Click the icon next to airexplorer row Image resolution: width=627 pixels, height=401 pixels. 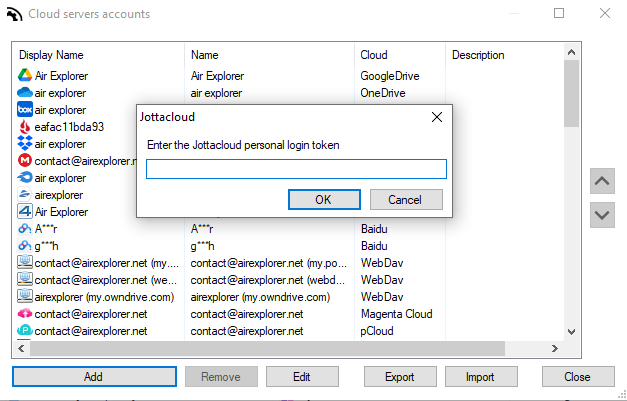coord(25,194)
